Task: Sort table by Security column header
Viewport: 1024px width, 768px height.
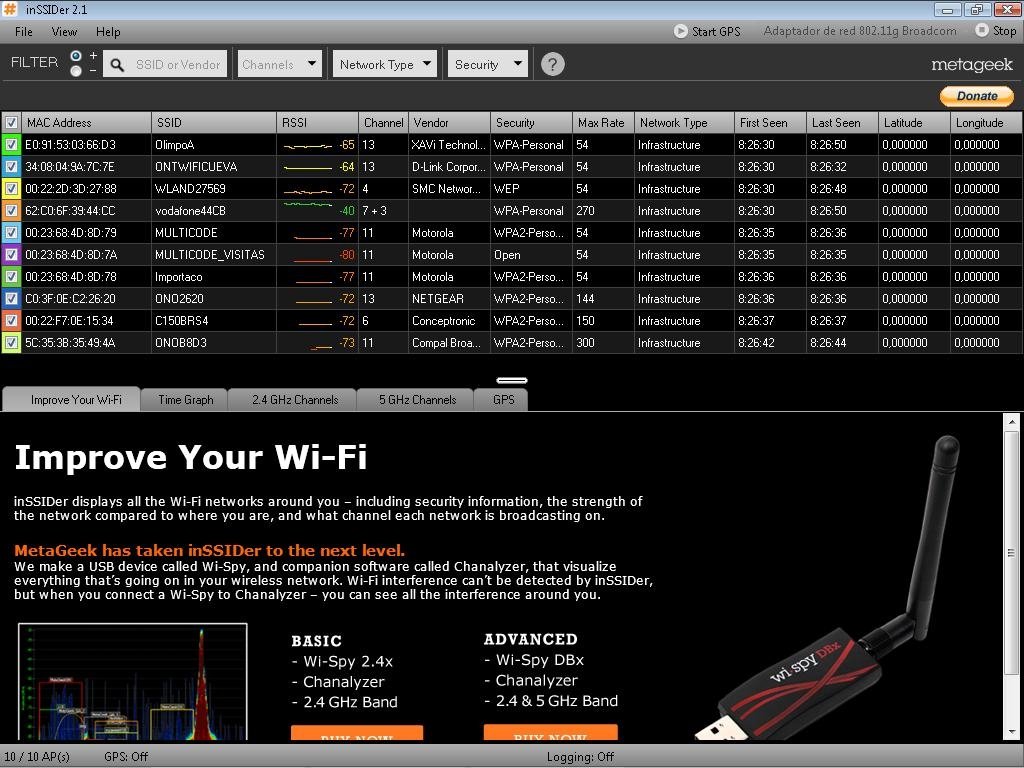Action: [531, 123]
